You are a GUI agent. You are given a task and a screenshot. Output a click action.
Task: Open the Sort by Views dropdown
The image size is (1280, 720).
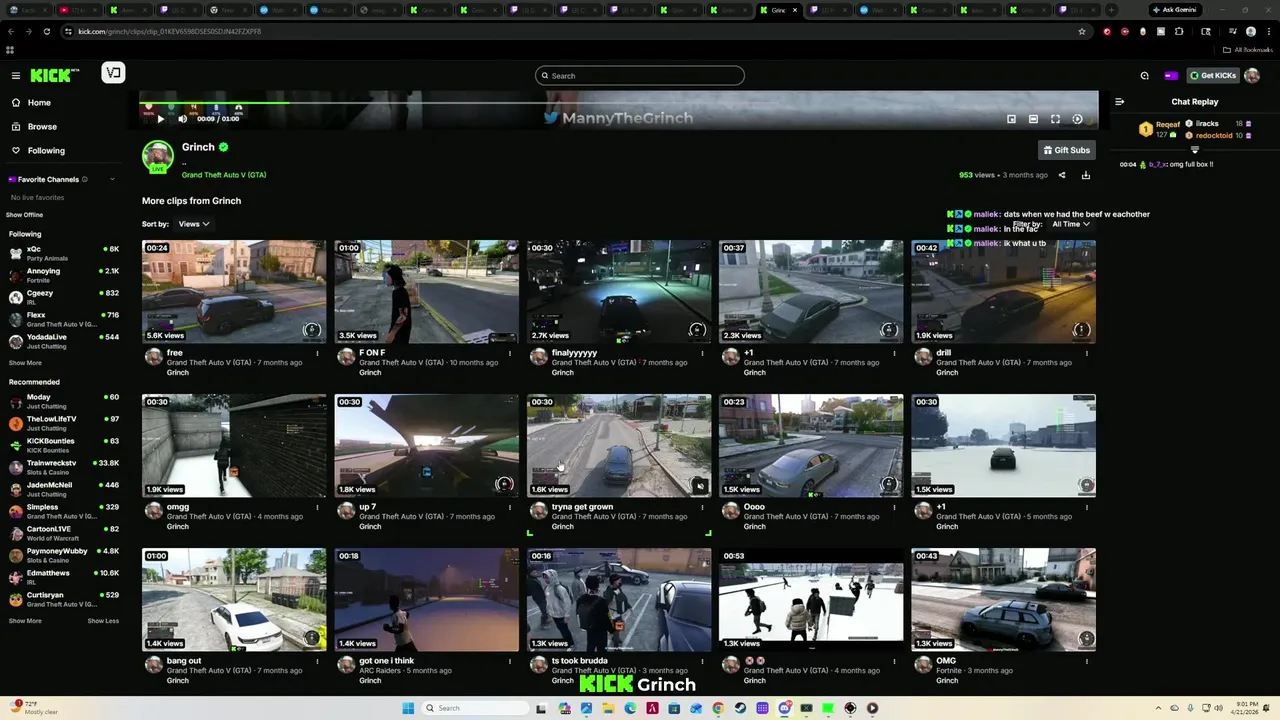194,224
